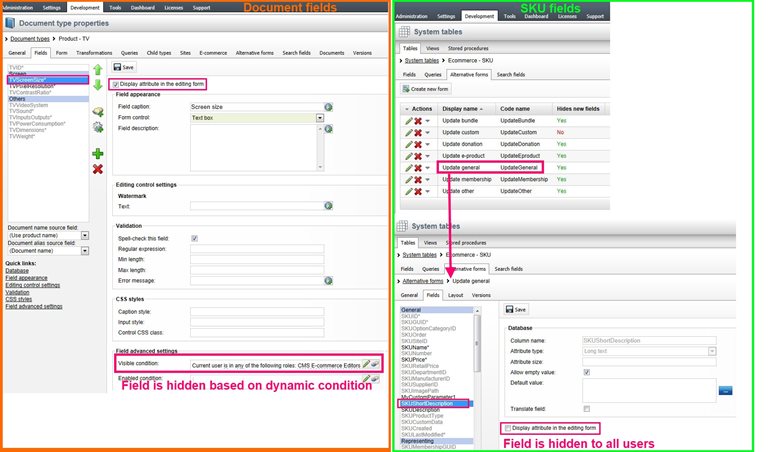Enable Display attribute for SKUShortDescription
This screenshot has width=770, height=452.
click(x=508, y=428)
